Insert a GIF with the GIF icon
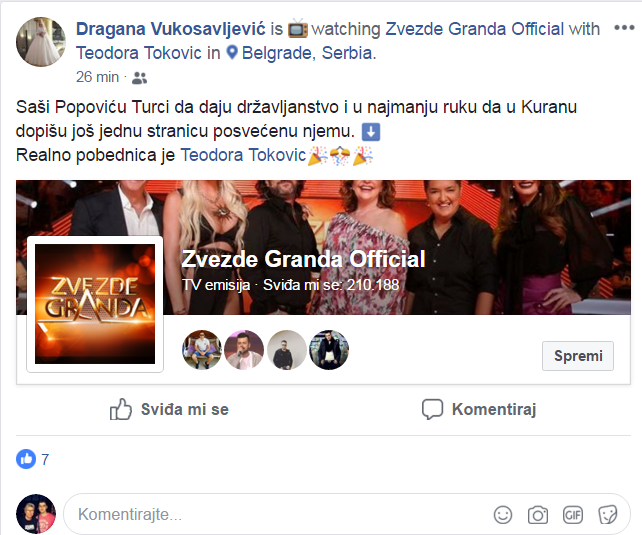Image resolution: width=642 pixels, height=535 pixels. point(572,515)
